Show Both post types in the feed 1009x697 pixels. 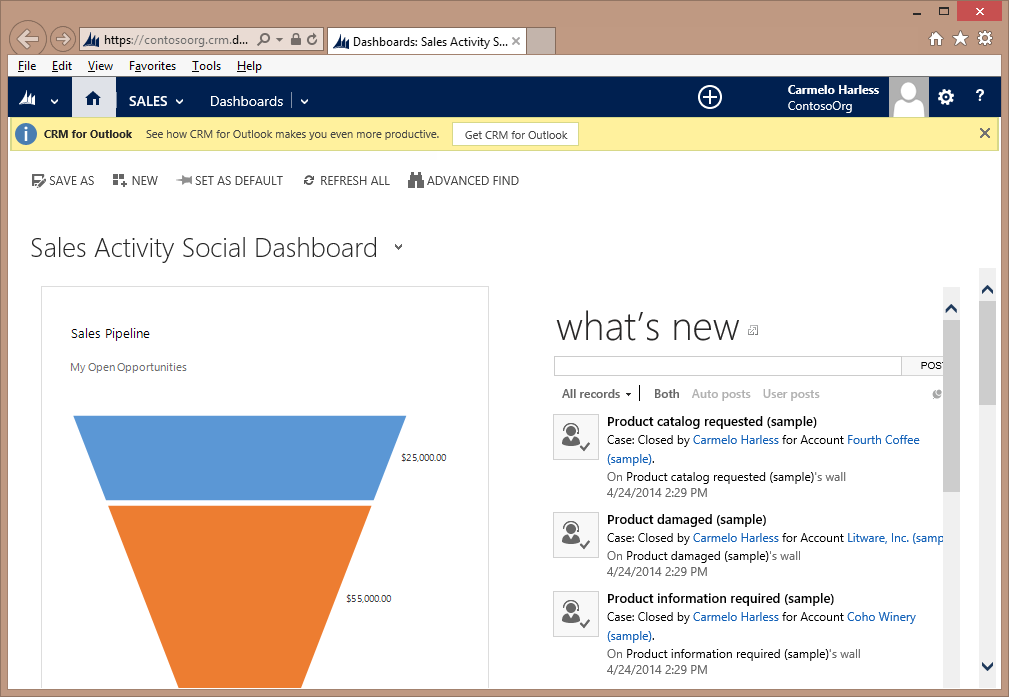(x=666, y=394)
